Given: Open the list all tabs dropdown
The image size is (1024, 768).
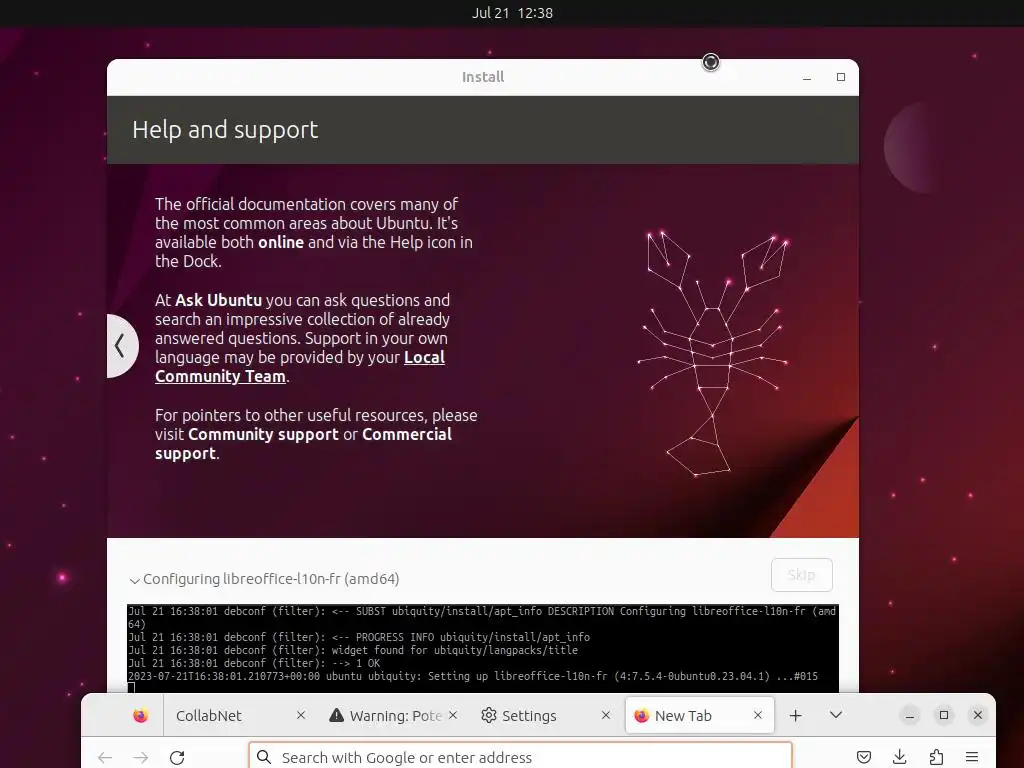Looking at the screenshot, I should tap(835, 715).
